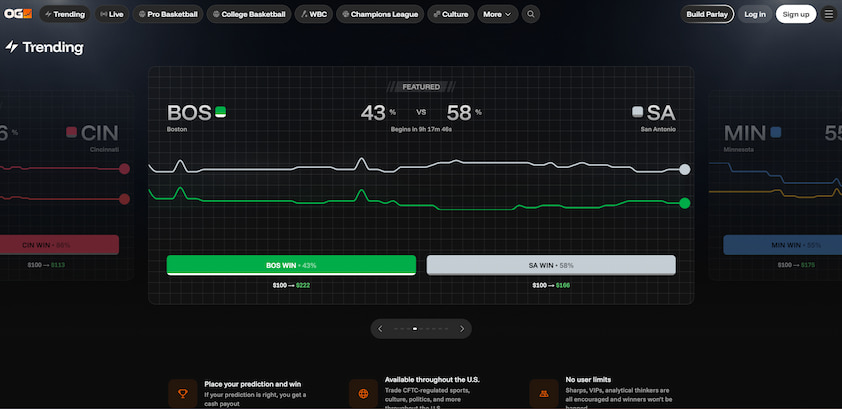This screenshot has height=409, width=842.
Task: Click the 'No user limits' heading
Action: (588, 379)
